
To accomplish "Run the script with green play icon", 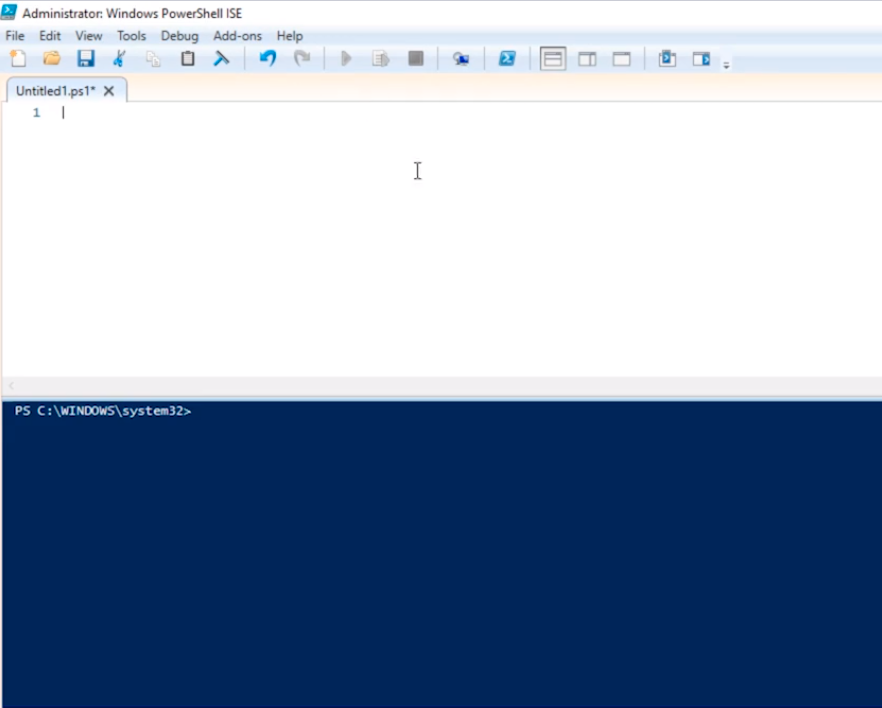I will pos(346,59).
